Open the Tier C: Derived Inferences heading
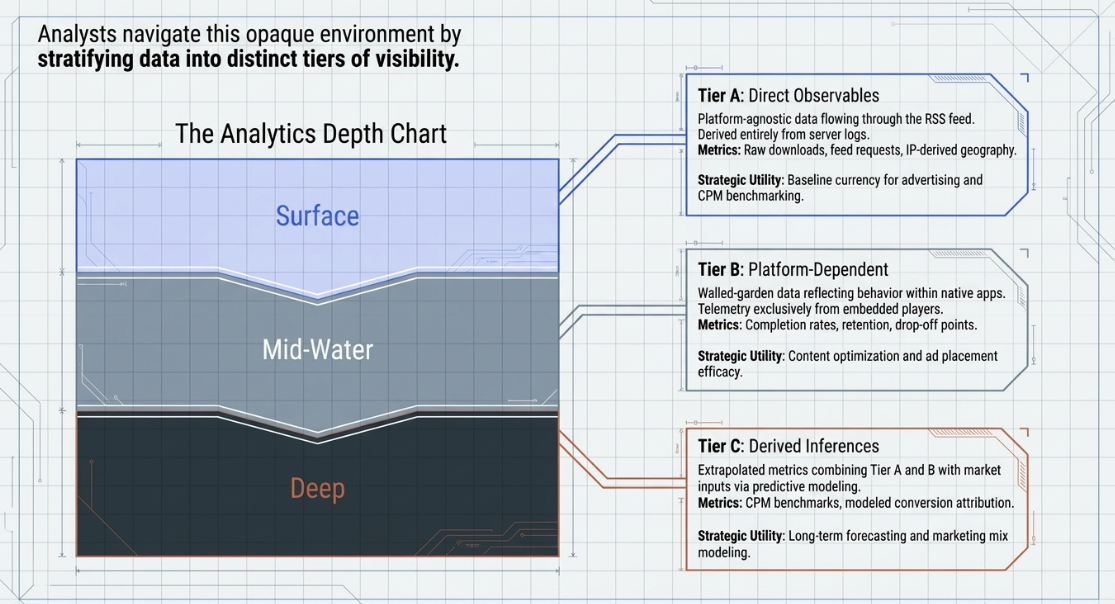Image resolution: width=1115 pixels, height=604 pixels. coord(788,446)
